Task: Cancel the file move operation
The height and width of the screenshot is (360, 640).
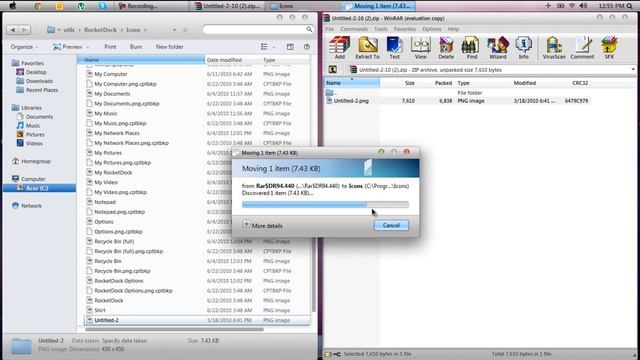Action: pyautogui.click(x=391, y=225)
